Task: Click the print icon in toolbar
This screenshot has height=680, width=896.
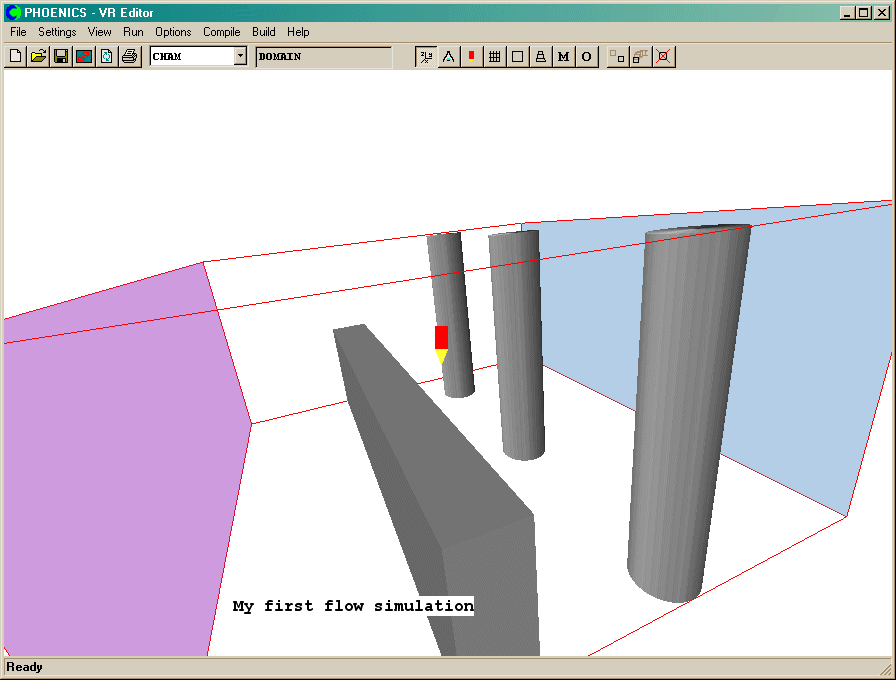Action: [x=129, y=57]
